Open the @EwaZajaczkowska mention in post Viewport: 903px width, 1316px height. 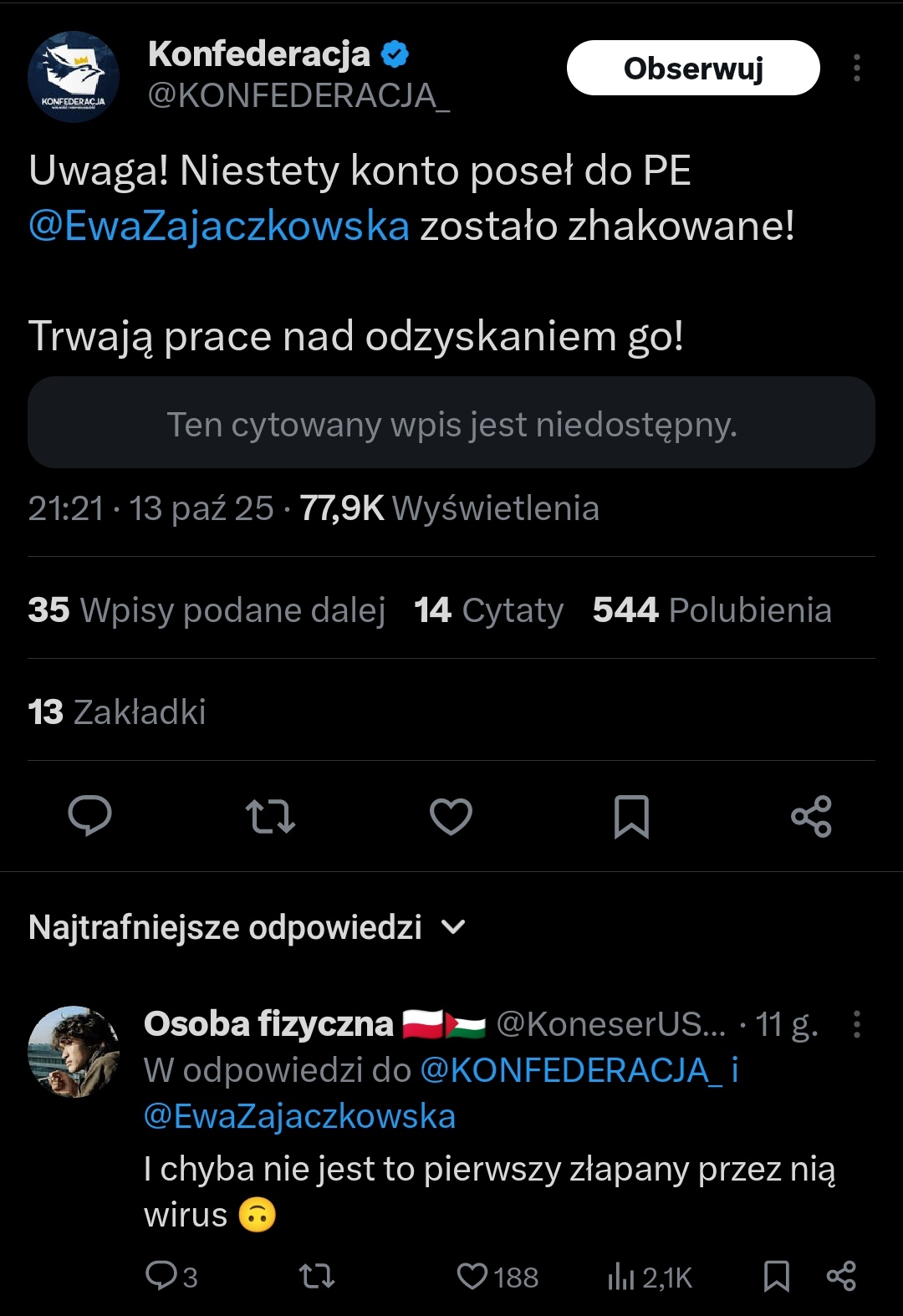(219, 226)
